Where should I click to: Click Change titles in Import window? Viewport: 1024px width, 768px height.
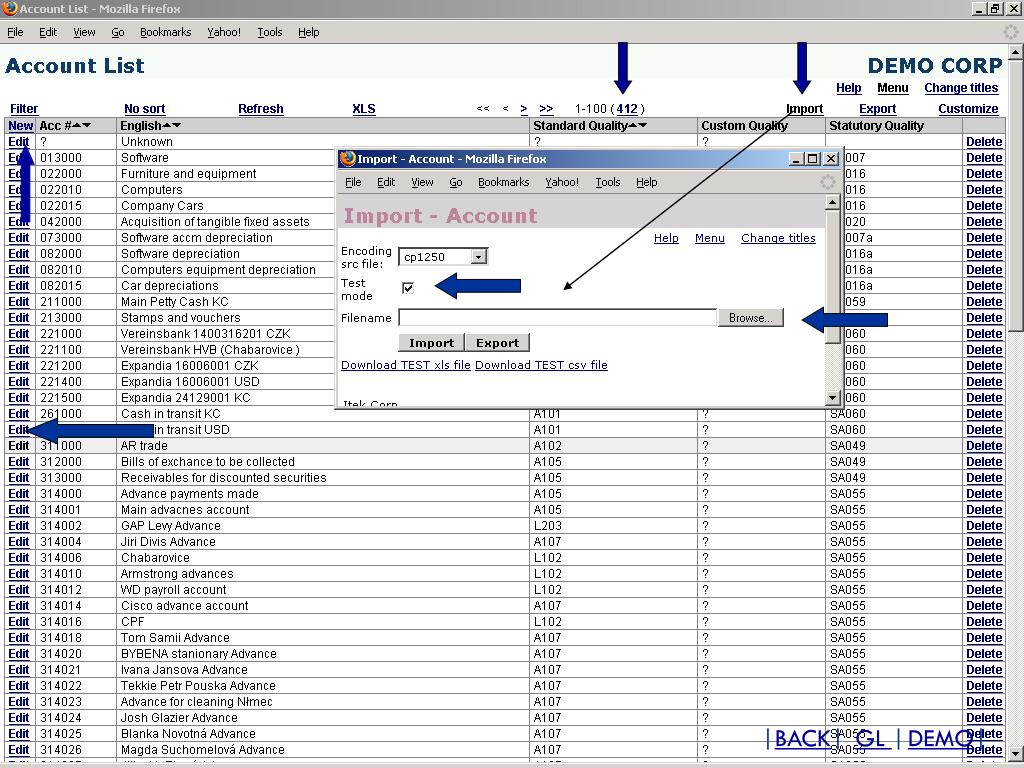point(778,238)
